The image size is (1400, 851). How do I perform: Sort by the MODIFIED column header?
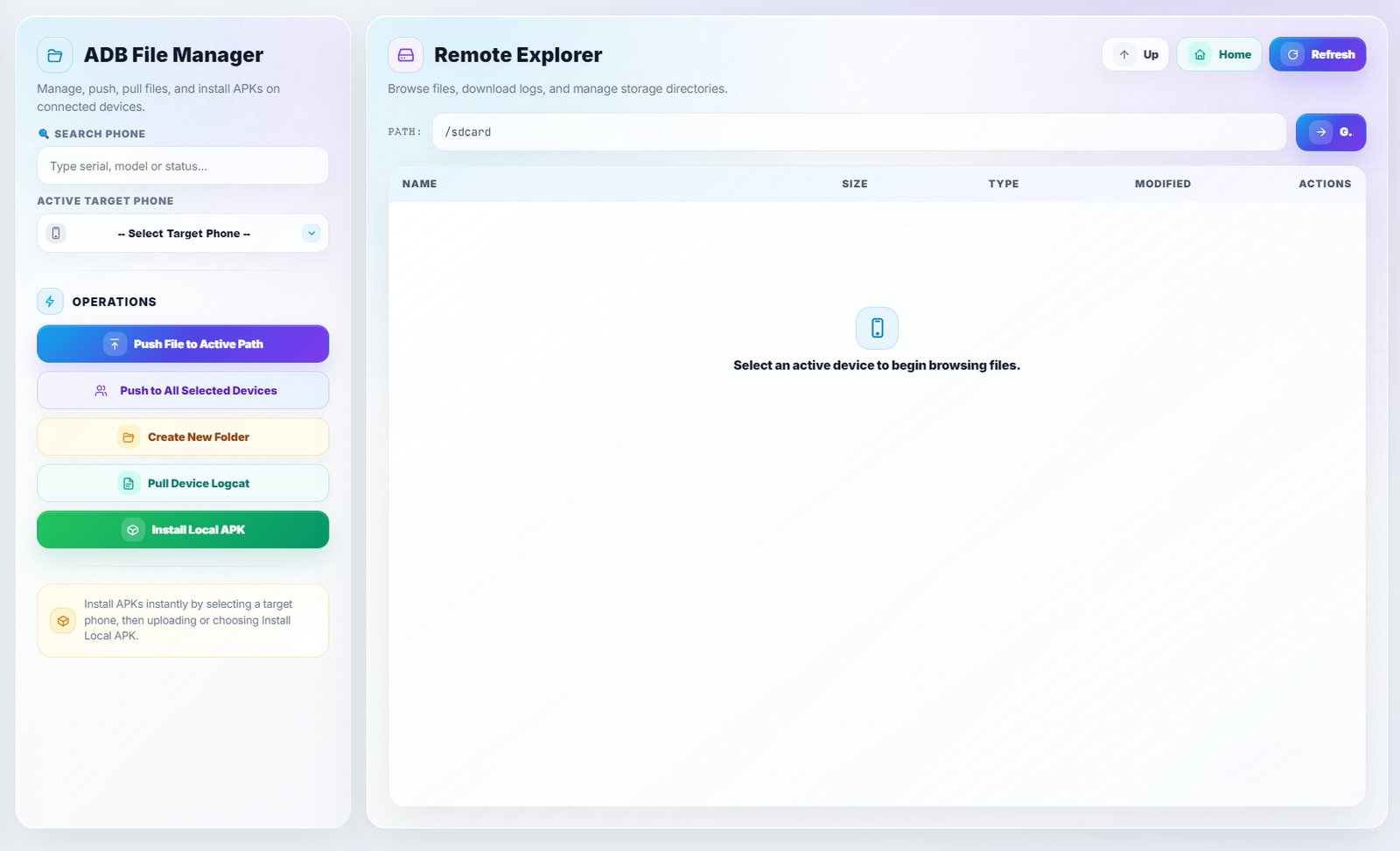tap(1163, 184)
